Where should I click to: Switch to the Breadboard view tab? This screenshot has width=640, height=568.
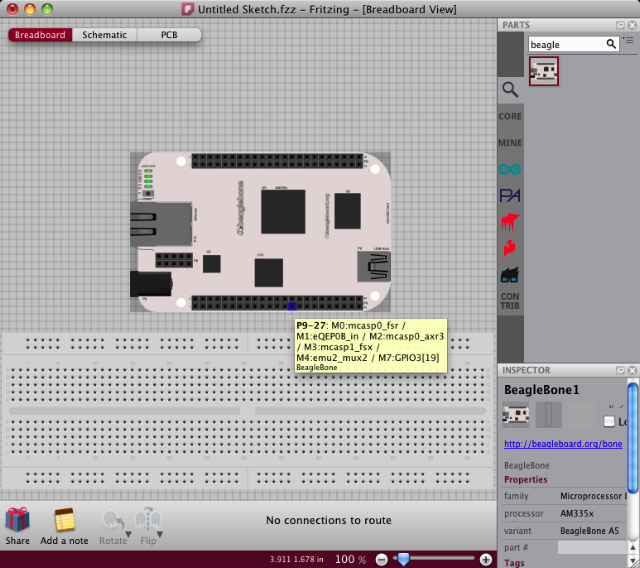40,35
